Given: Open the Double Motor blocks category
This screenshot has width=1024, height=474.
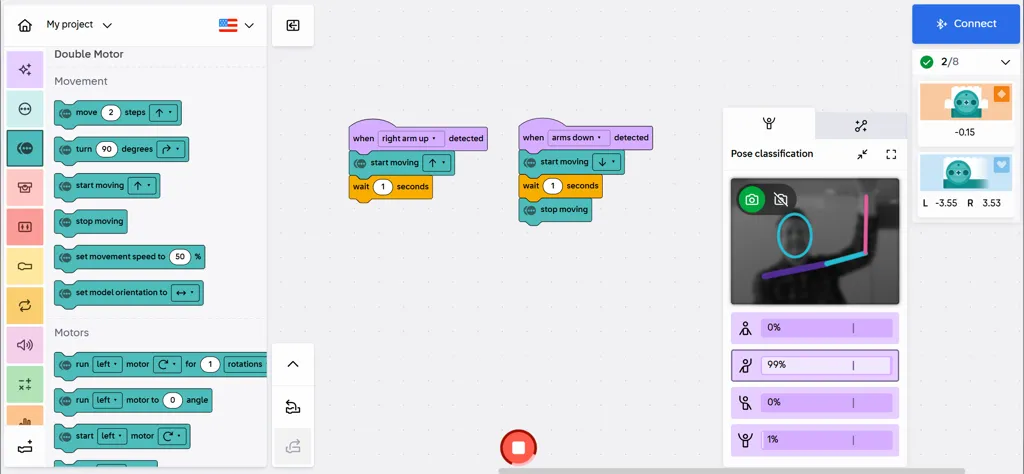Looking at the screenshot, I should [25, 147].
